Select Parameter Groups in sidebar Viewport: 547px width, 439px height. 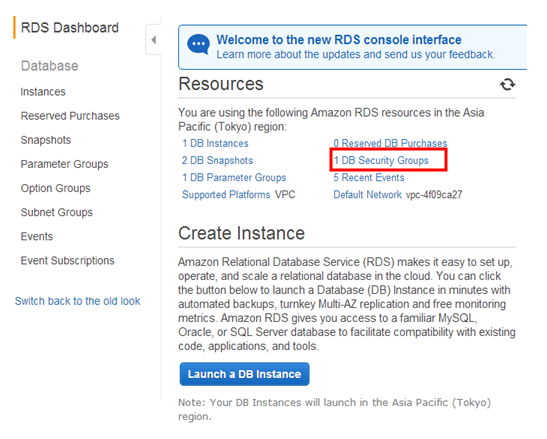65,164
